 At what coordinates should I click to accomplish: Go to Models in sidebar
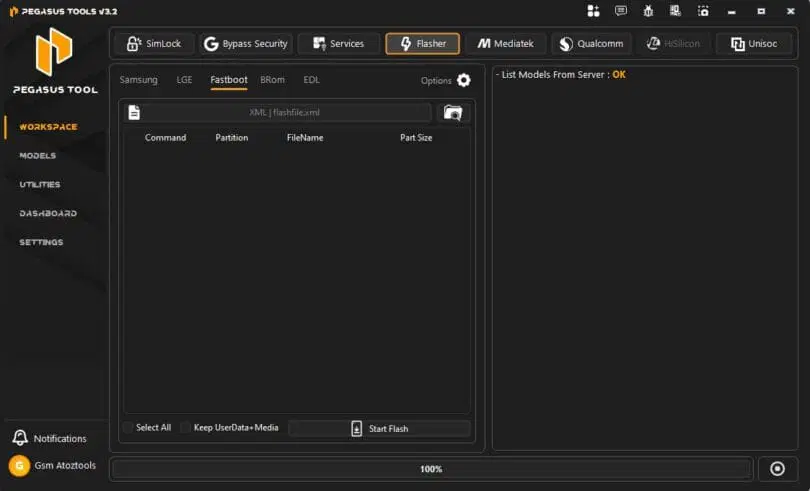point(37,156)
